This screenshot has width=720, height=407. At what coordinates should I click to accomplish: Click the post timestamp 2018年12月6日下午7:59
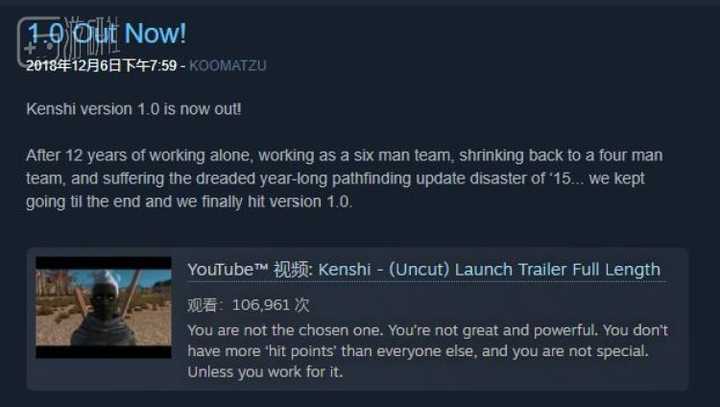[101, 66]
